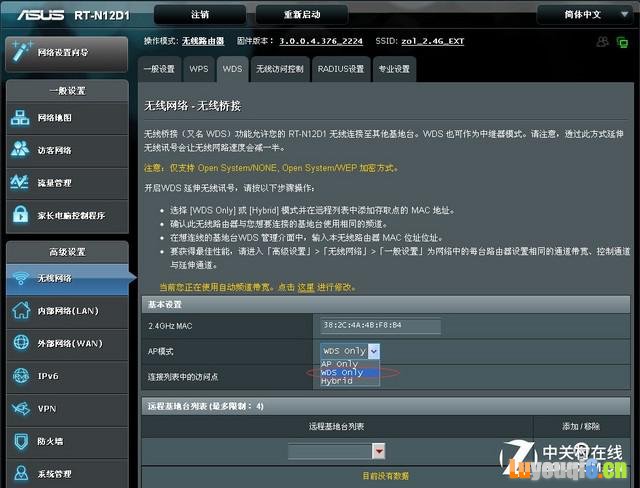This screenshot has width=640, height=488.
Task: Open 内部网络(LAN) menu item
Action: coord(67,311)
